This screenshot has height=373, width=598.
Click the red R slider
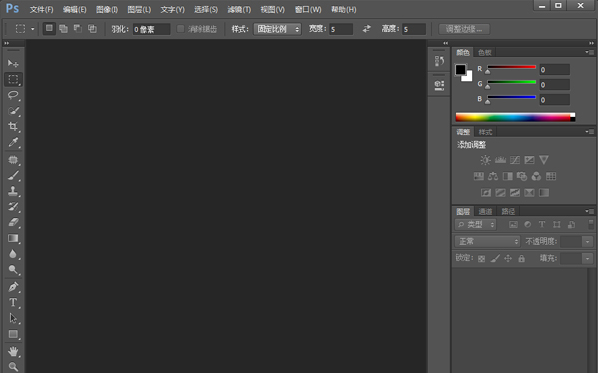pyautogui.click(x=511, y=68)
